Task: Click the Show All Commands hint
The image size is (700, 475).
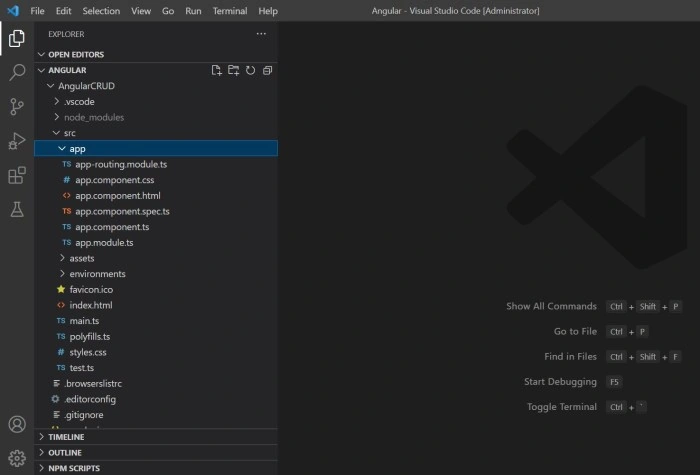Action: pyautogui.click(x=551, y=306)
